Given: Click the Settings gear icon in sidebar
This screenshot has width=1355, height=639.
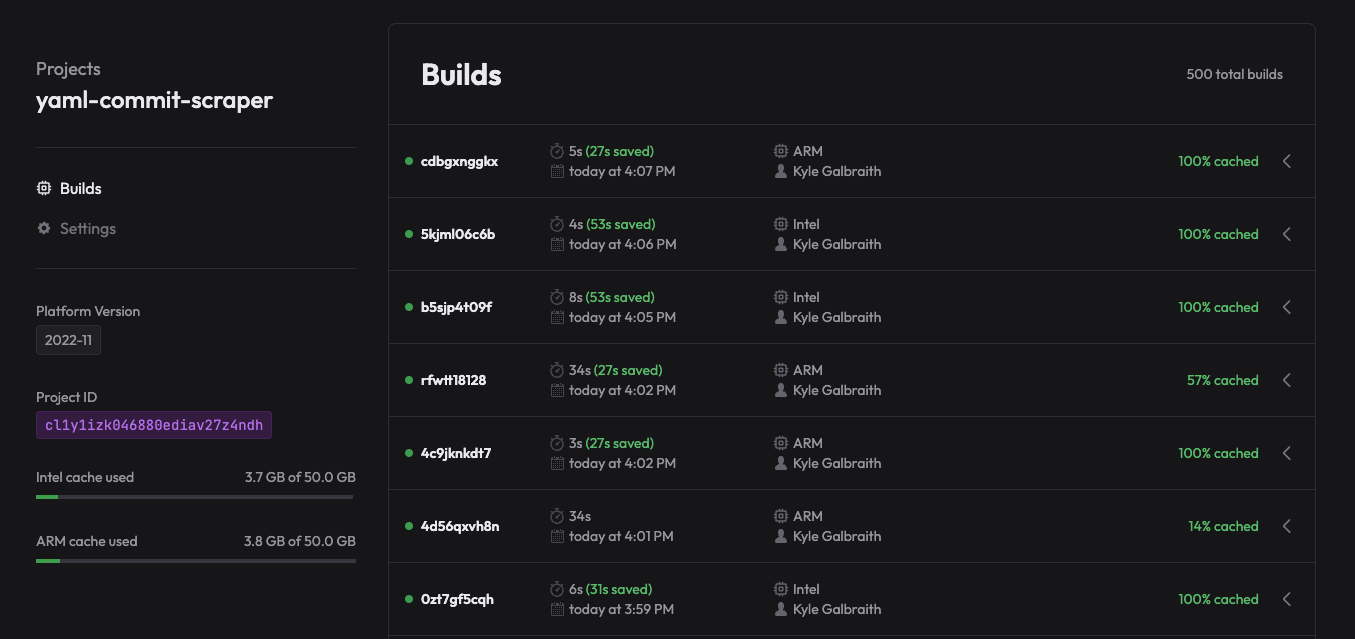Looking at the screenshot, I should [44, 228].
